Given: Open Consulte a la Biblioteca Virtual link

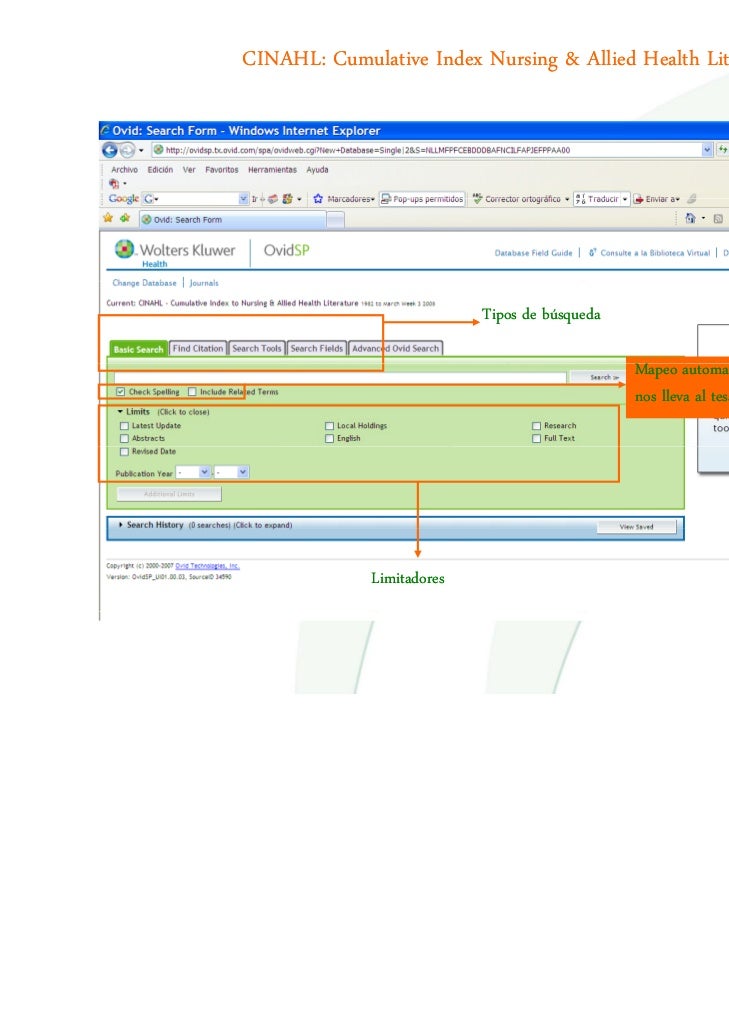Looking at the screenshot, I should [x=654, y=253].
